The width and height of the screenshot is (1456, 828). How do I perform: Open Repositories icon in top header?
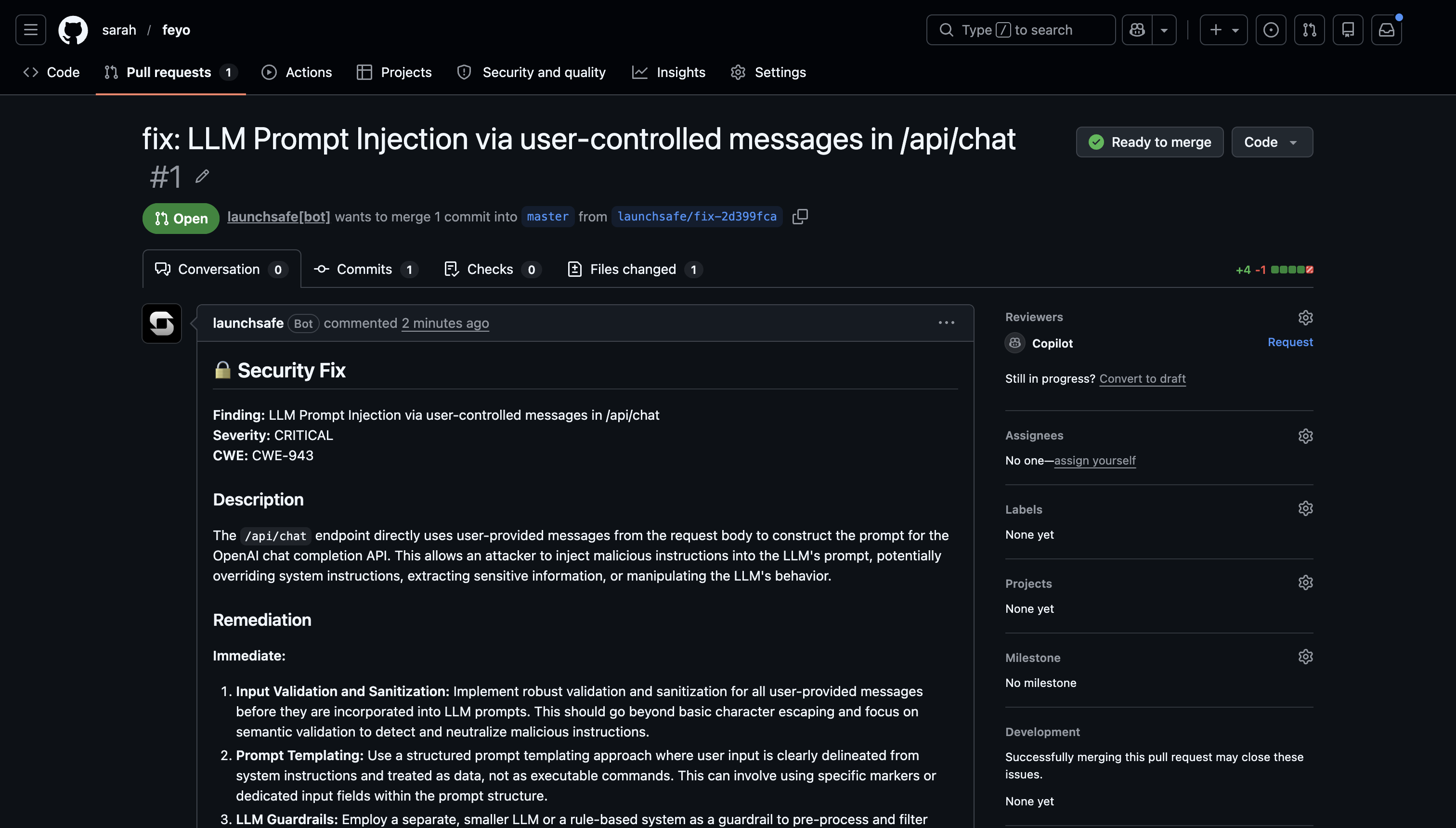click(1348, 29)
